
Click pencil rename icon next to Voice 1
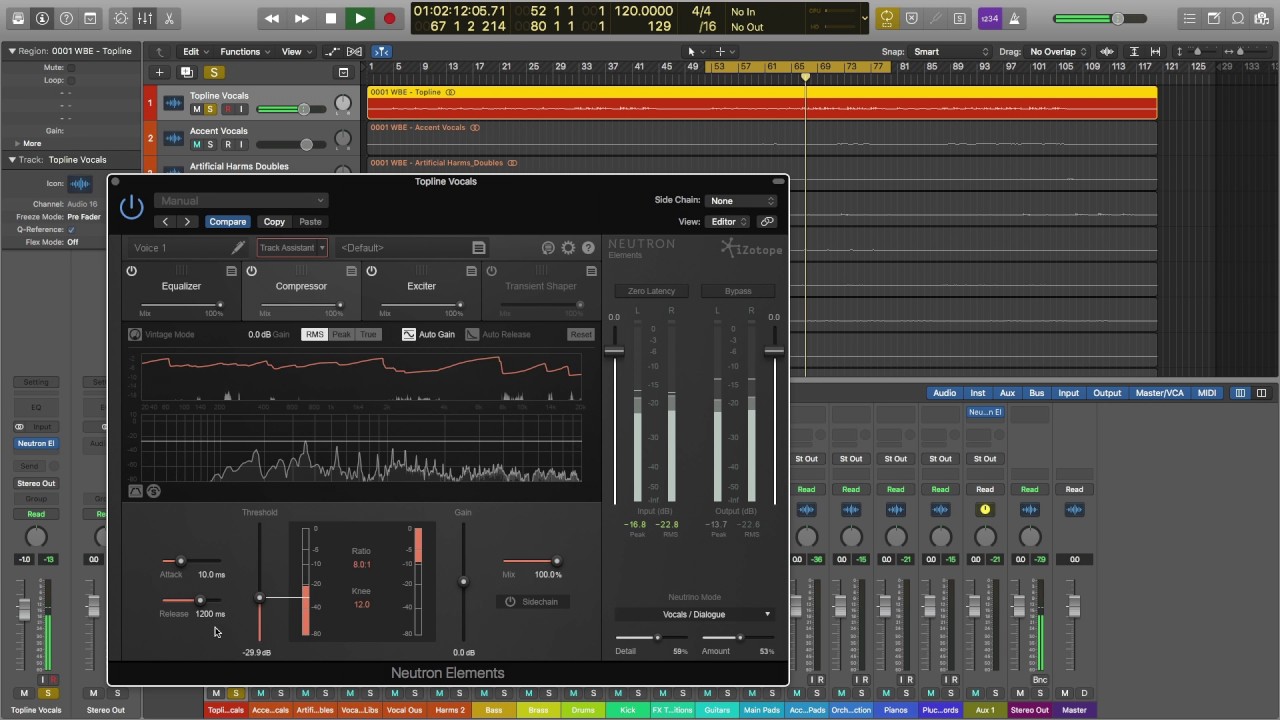[x=238, y=248]
